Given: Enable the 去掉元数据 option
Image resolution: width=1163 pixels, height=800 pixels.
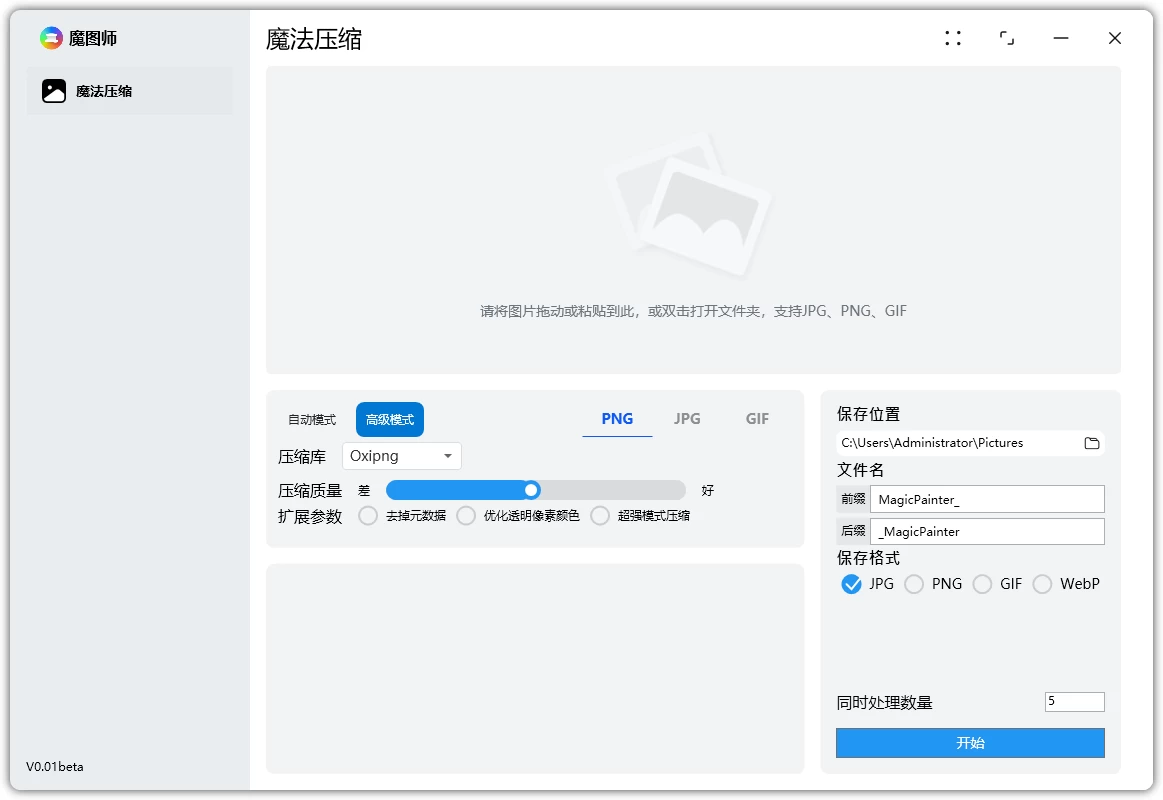Looking at the screenshot, I should (x=369, y=515).
